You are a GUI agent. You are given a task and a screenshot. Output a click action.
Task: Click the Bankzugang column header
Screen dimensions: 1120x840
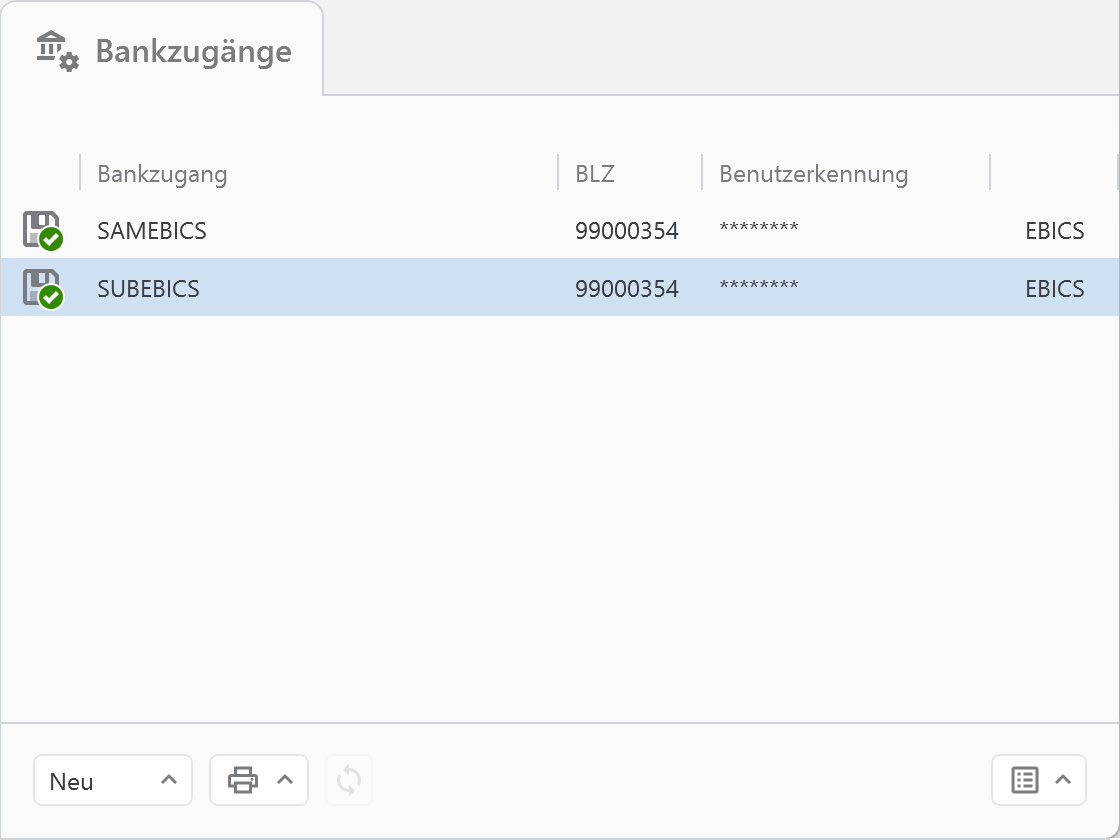click(x=162, y=173)
